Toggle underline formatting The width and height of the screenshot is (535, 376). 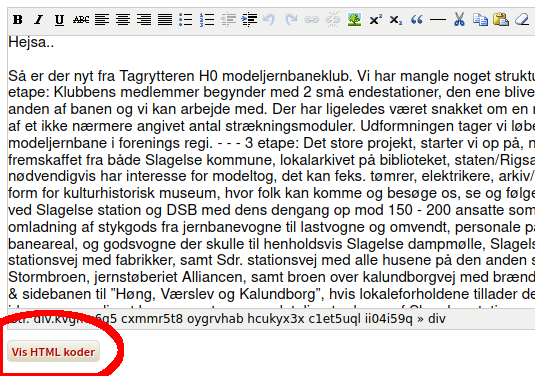point(59,20)
